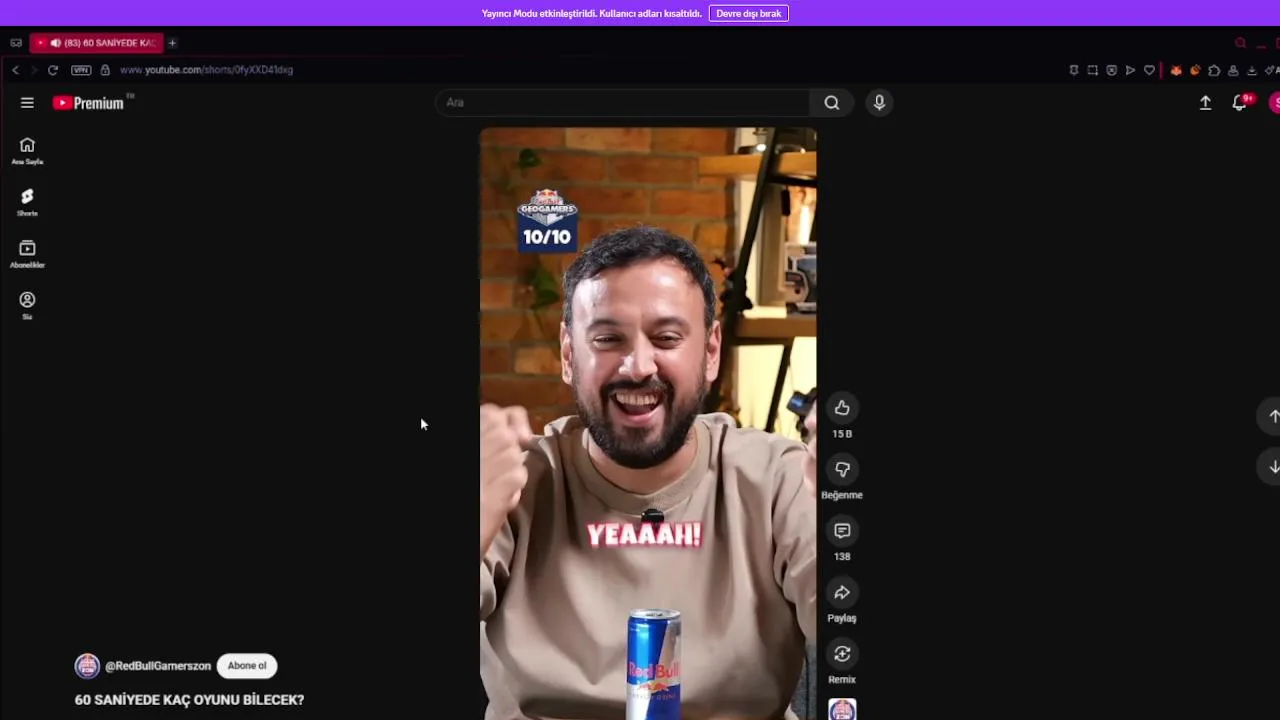
Task: Click the upload arrow icon in header
Action: [x=1205, y=102]
